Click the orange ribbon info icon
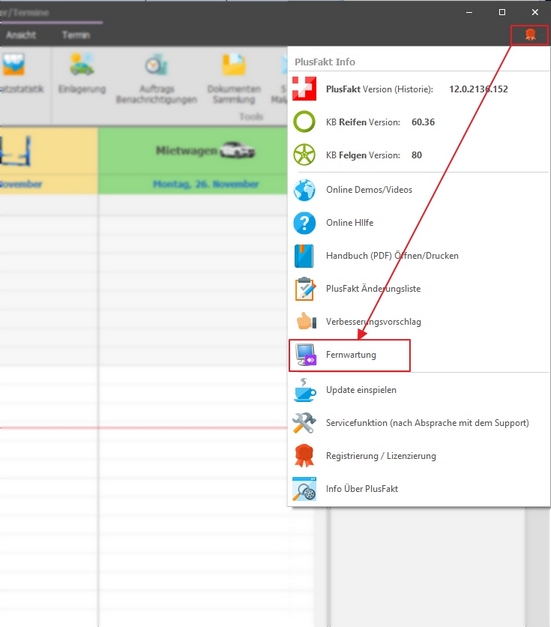The width and height of the screenshot is (551, 627). pos(530,35)
